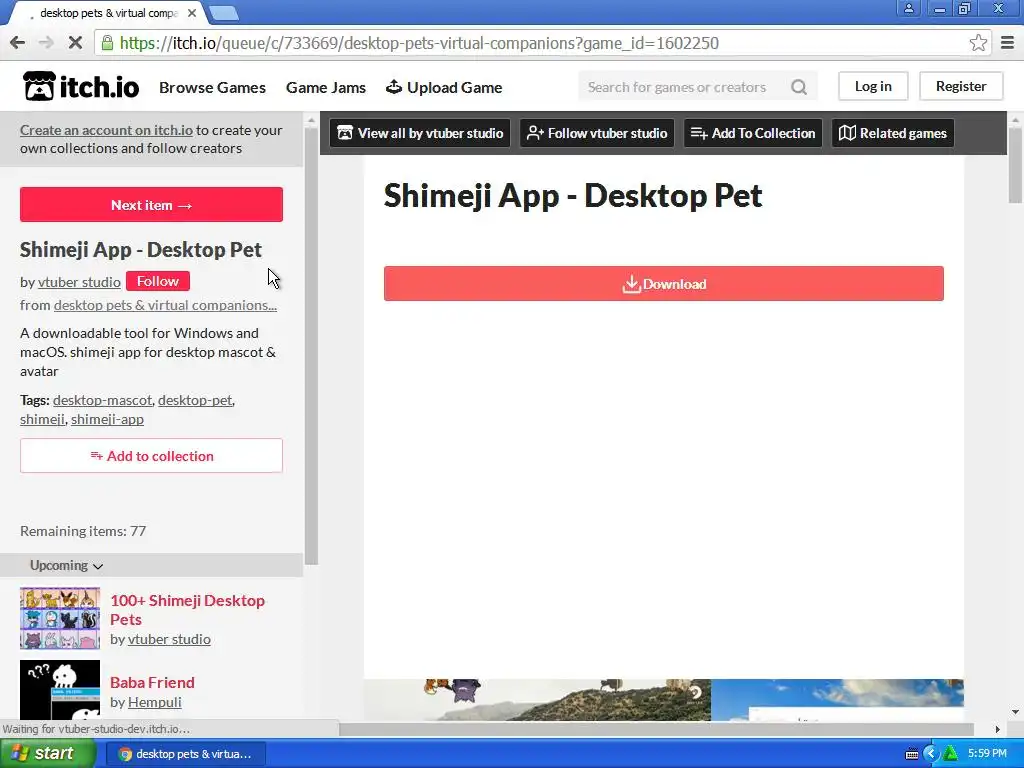Click the keyboard icon in system tray
The height and width of the screenshot is (768, 1024).
tap(912, 754)
